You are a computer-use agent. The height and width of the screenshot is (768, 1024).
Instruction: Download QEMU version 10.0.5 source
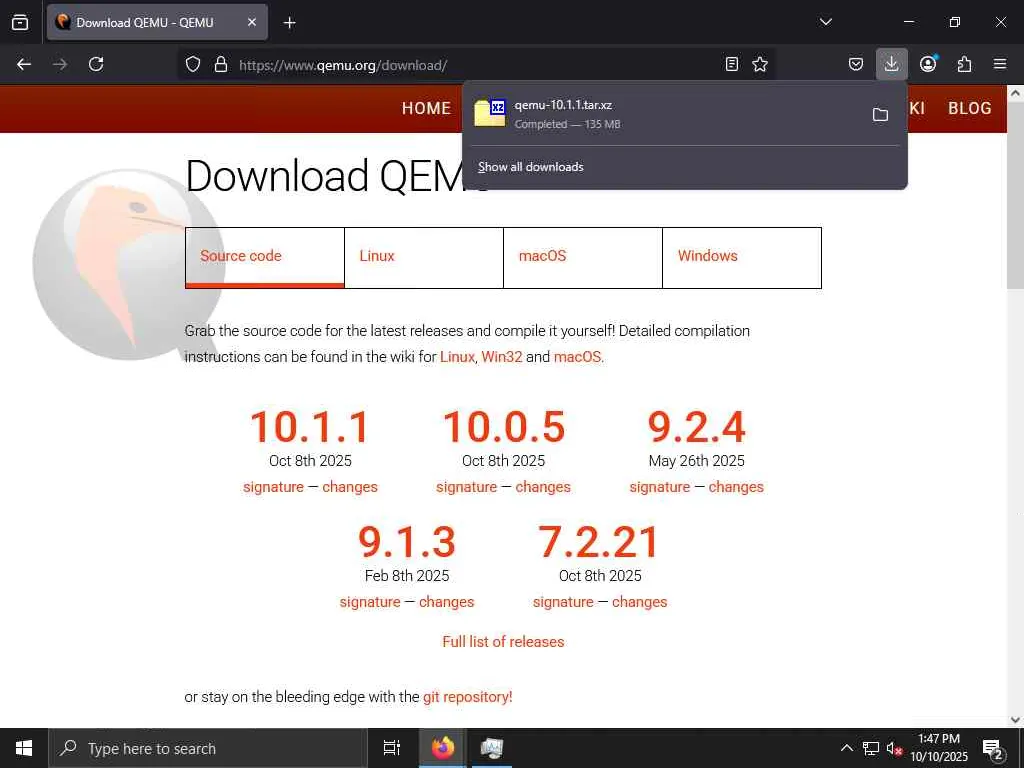504,427
